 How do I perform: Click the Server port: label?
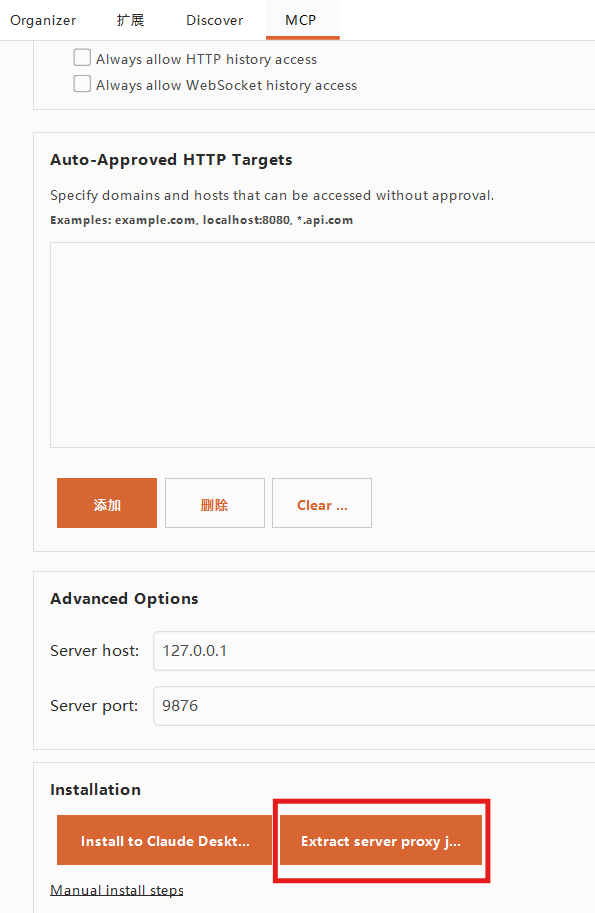94,706
